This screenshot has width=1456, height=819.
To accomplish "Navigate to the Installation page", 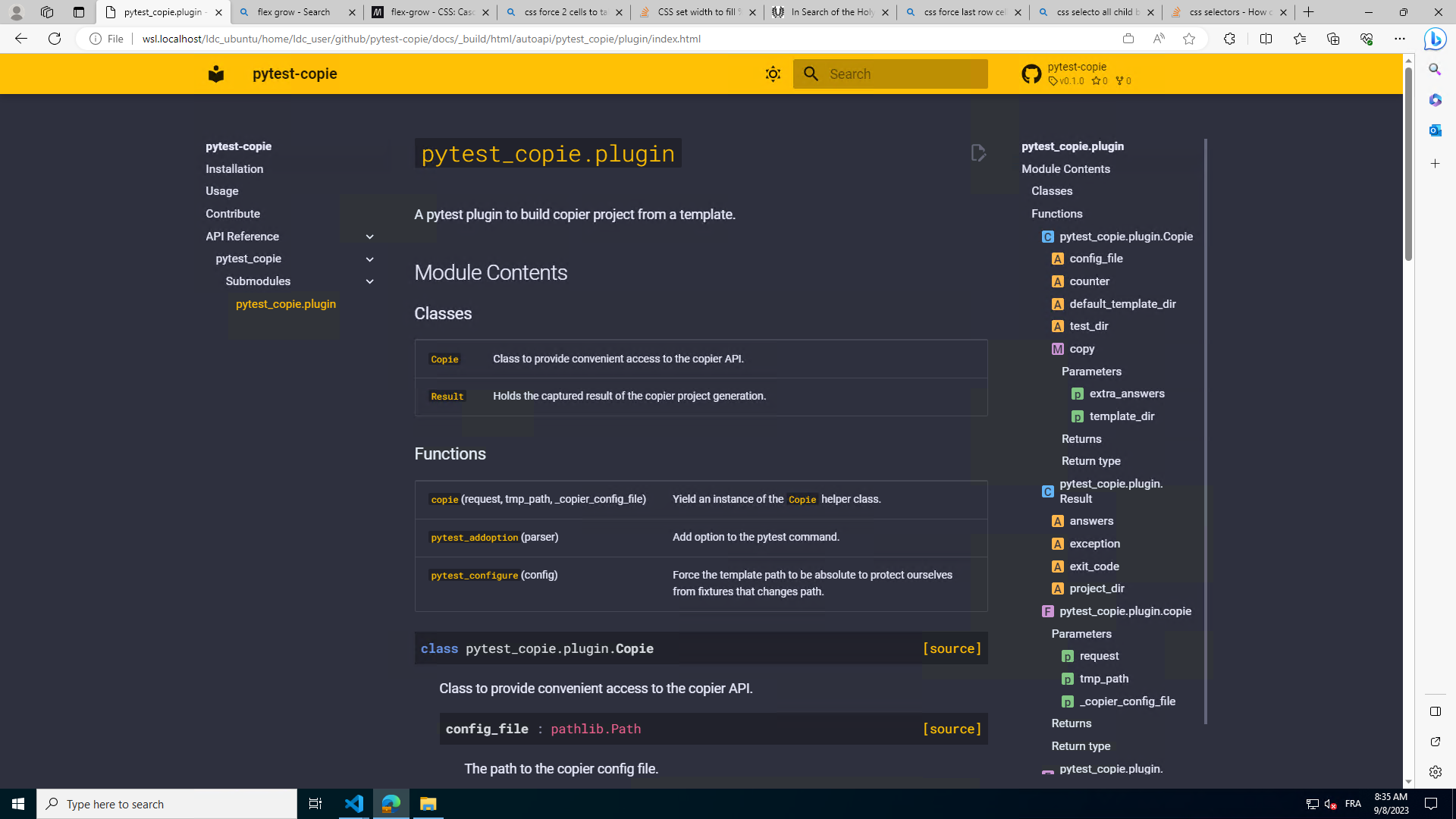I will [234, 168].
